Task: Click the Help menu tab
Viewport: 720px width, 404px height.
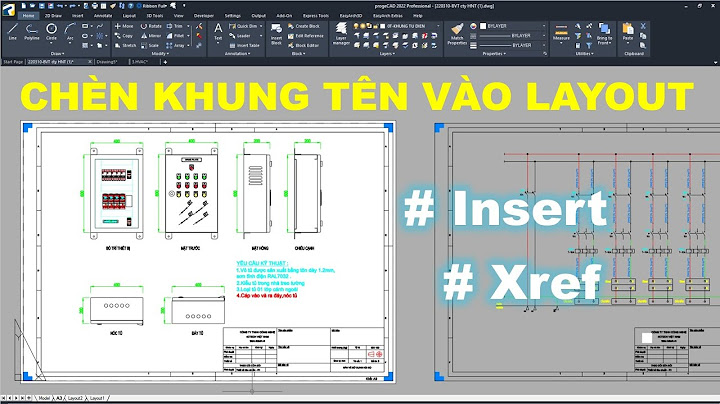Action: (x=417, y=16)
